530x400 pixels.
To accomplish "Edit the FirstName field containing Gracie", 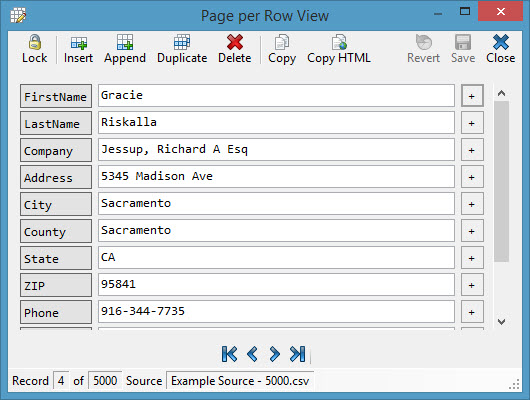I will coord(276,96).
